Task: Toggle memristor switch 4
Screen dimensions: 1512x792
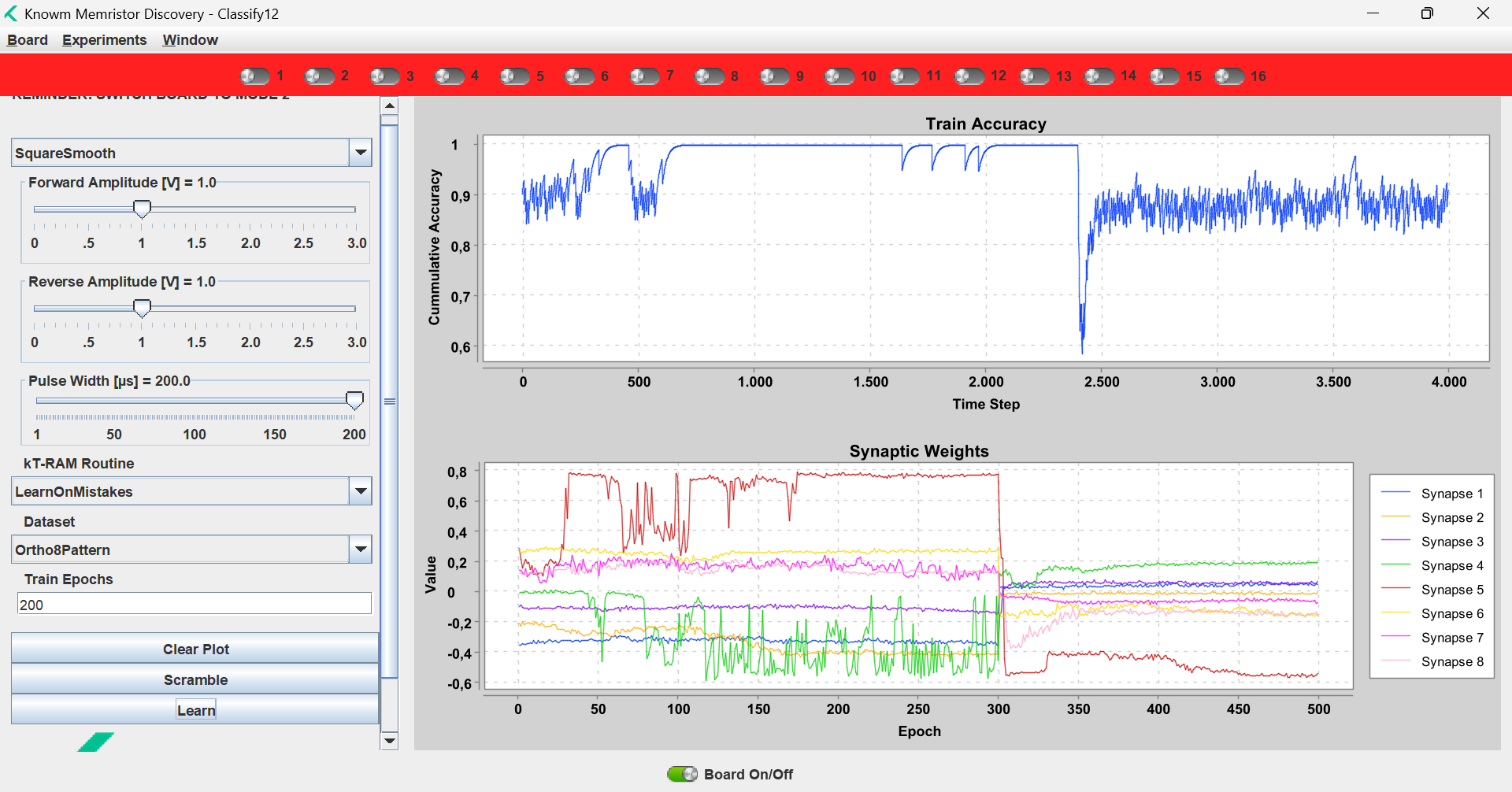Action: [x=450, y=76]
